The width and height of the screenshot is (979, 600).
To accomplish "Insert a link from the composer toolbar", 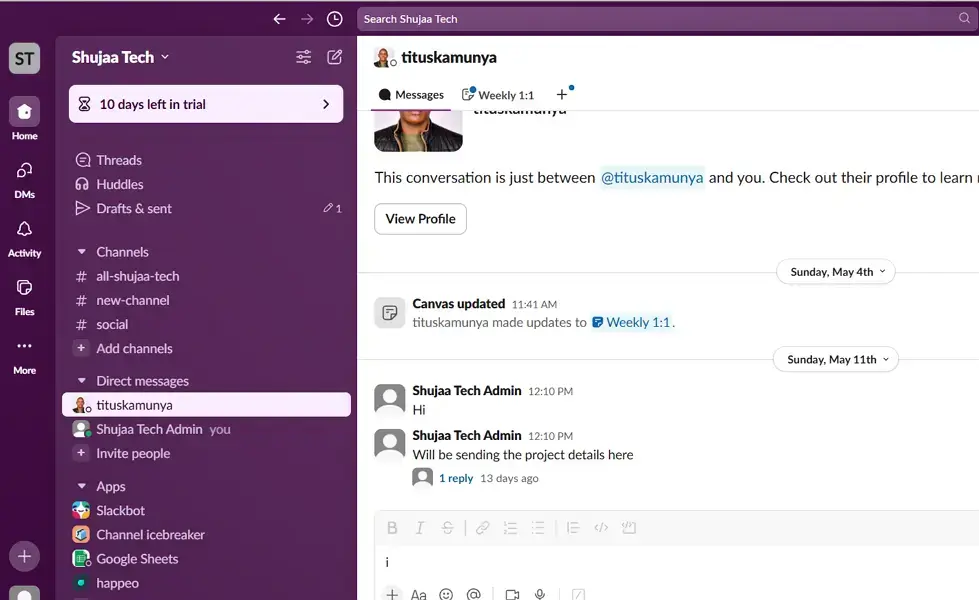I will [x=482, y=528].
